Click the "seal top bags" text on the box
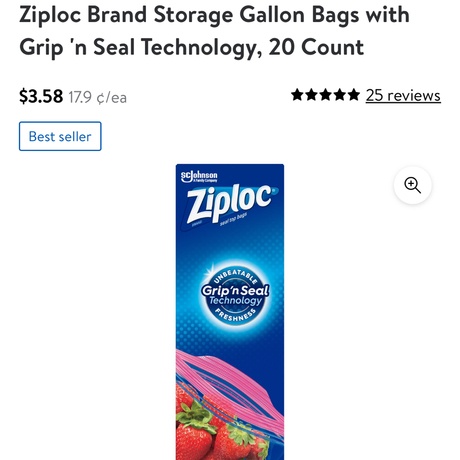 [x=233, y=219]
